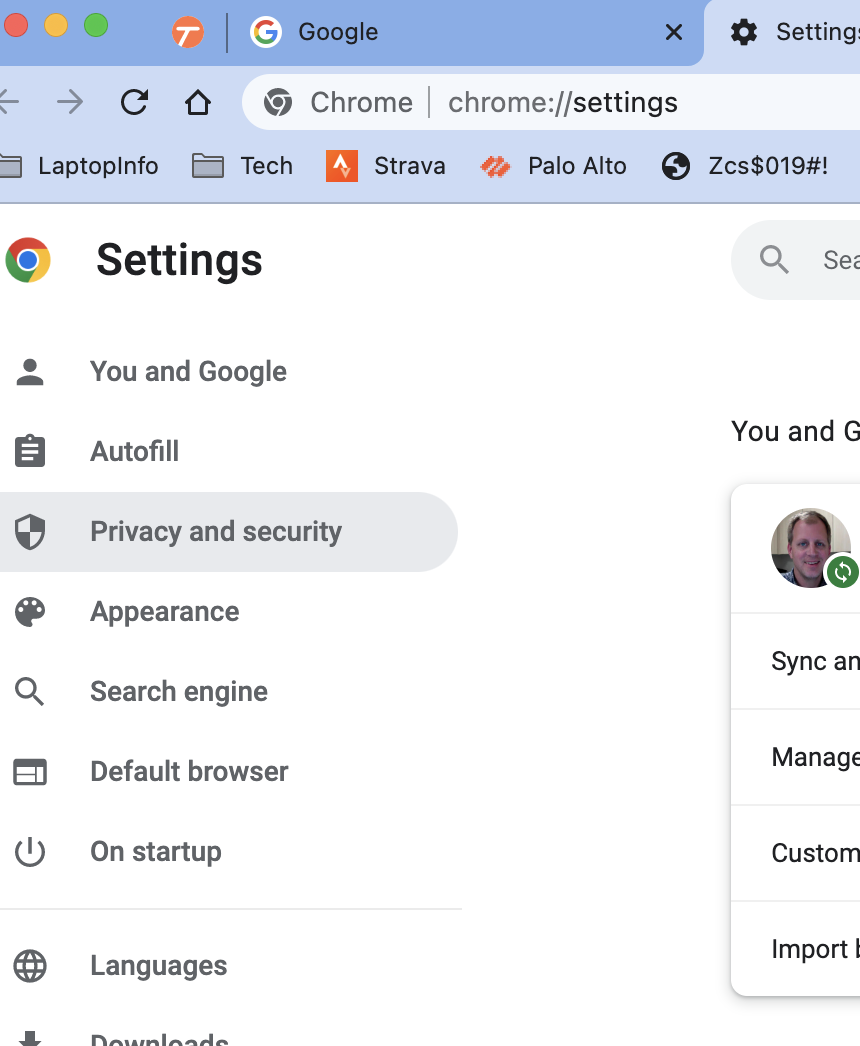Viewport: 860px width, 1046px height.
Task: Click the back navigation arrow
Action: [x=9, y=103]
